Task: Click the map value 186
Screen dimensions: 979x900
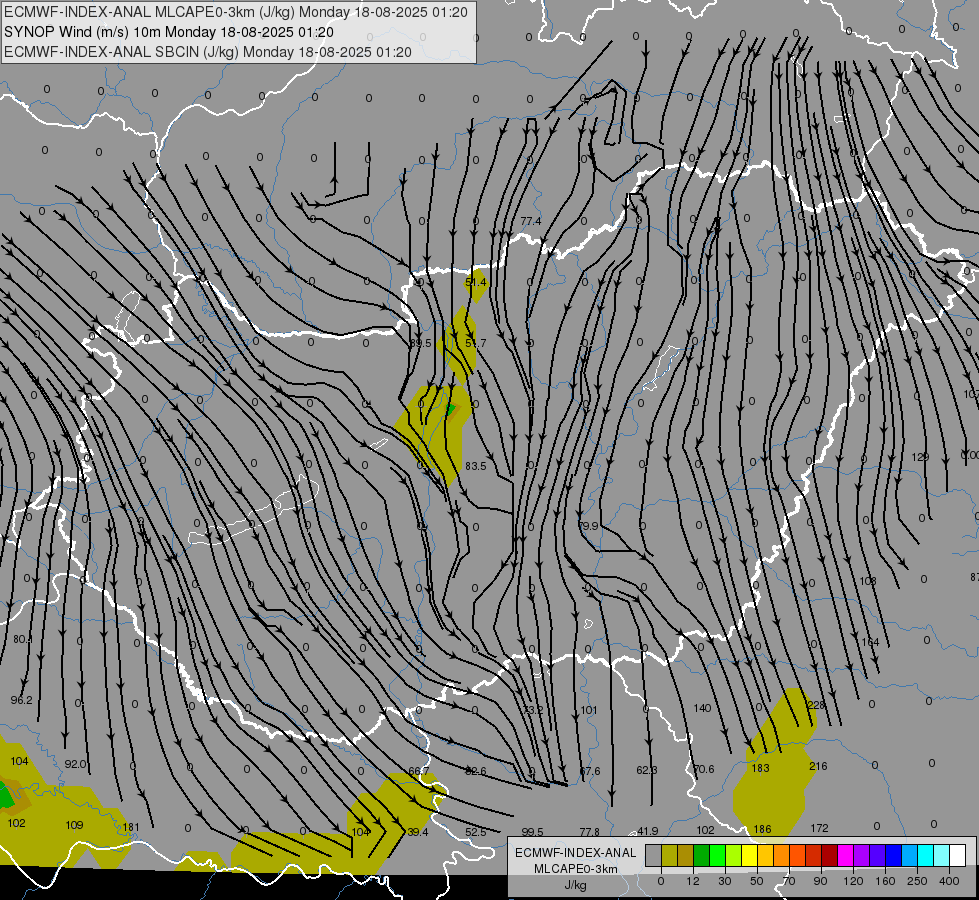Action: pyautogui.click(x=762, y=829)
